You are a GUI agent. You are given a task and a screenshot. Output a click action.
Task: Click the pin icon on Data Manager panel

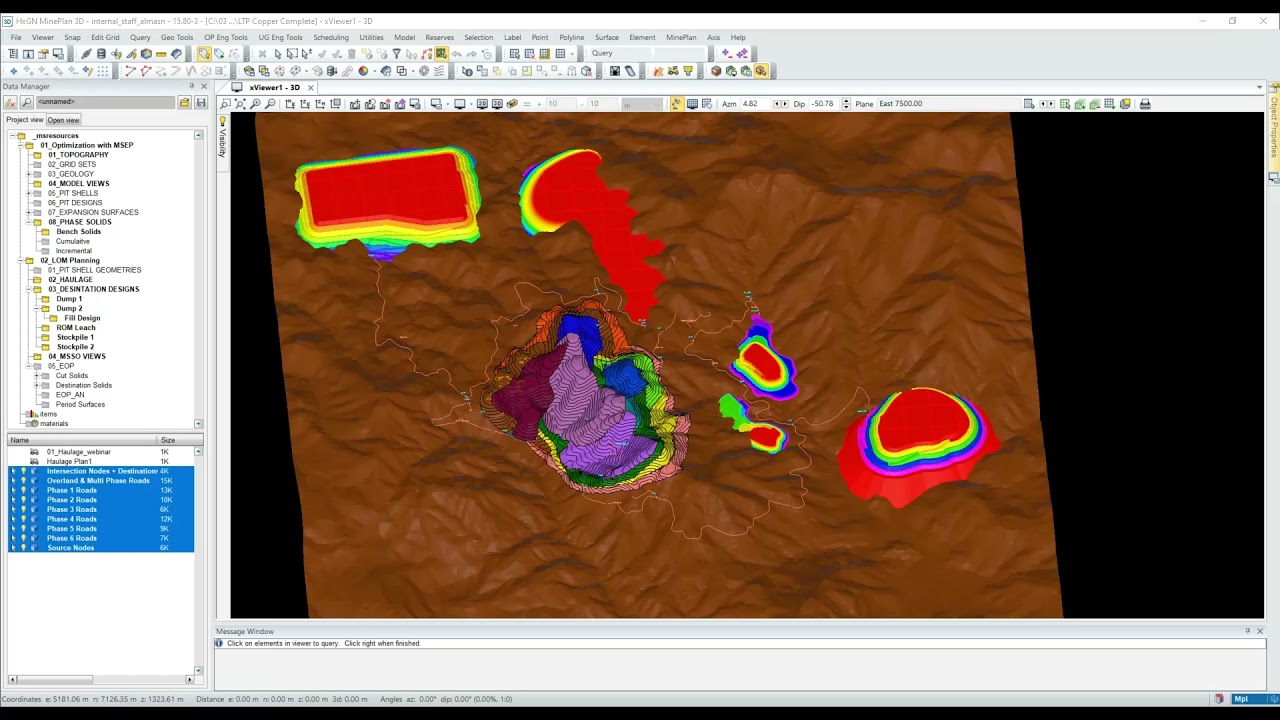click(192, 87)
